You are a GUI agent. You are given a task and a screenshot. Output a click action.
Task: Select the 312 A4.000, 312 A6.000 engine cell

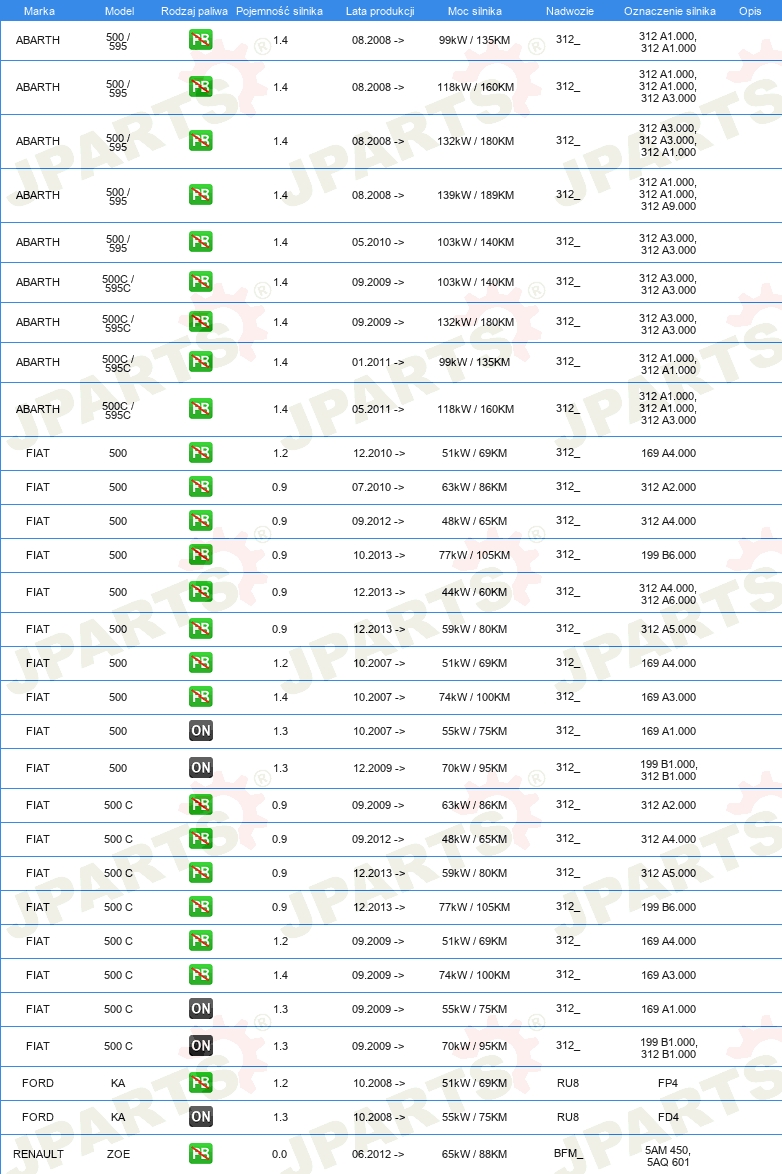[668, 594]
